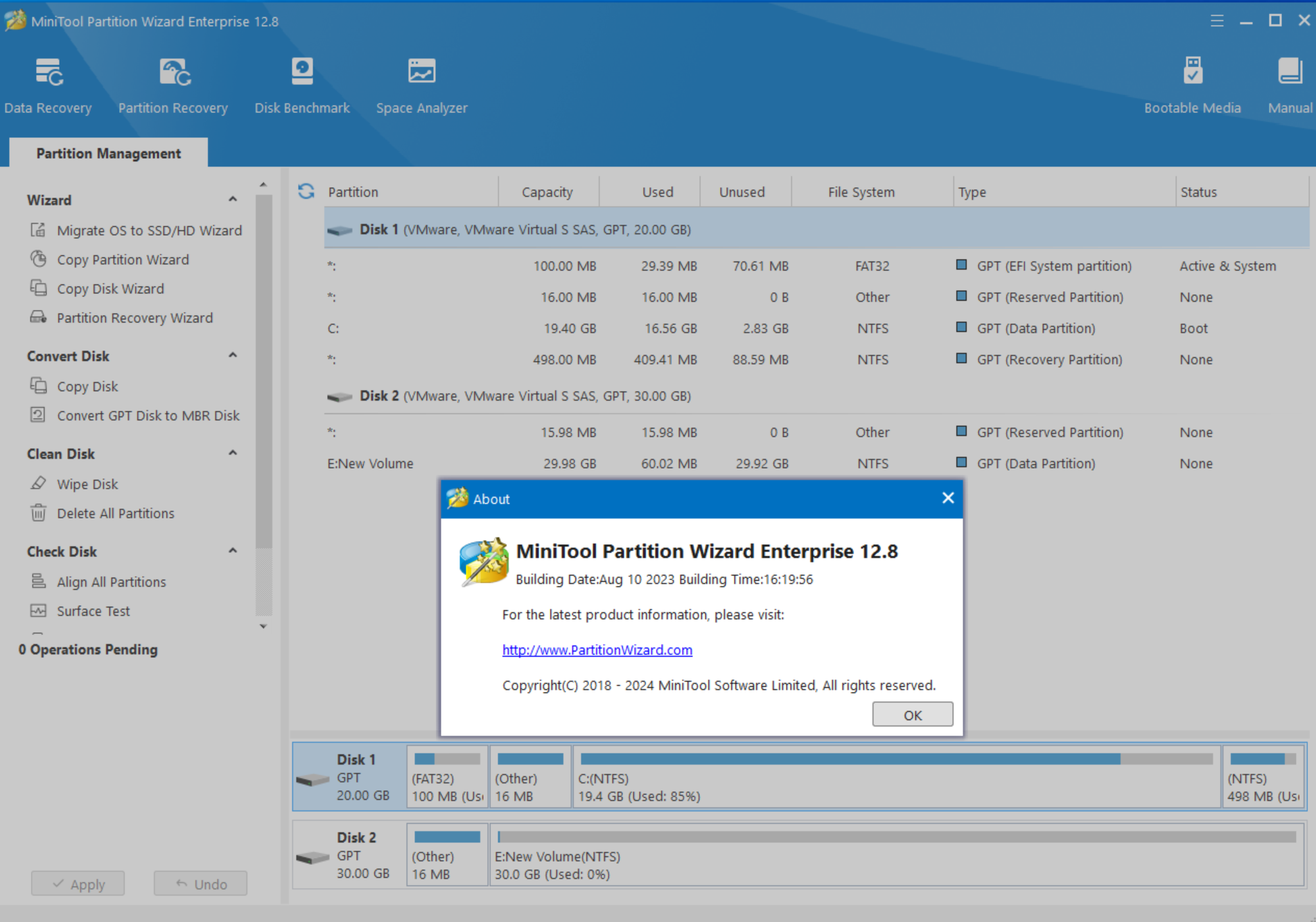Screen dimensions: 1316x922
Task: Click the Disk 2 drive icon in disk map
Action: click(x=313, y=858)
